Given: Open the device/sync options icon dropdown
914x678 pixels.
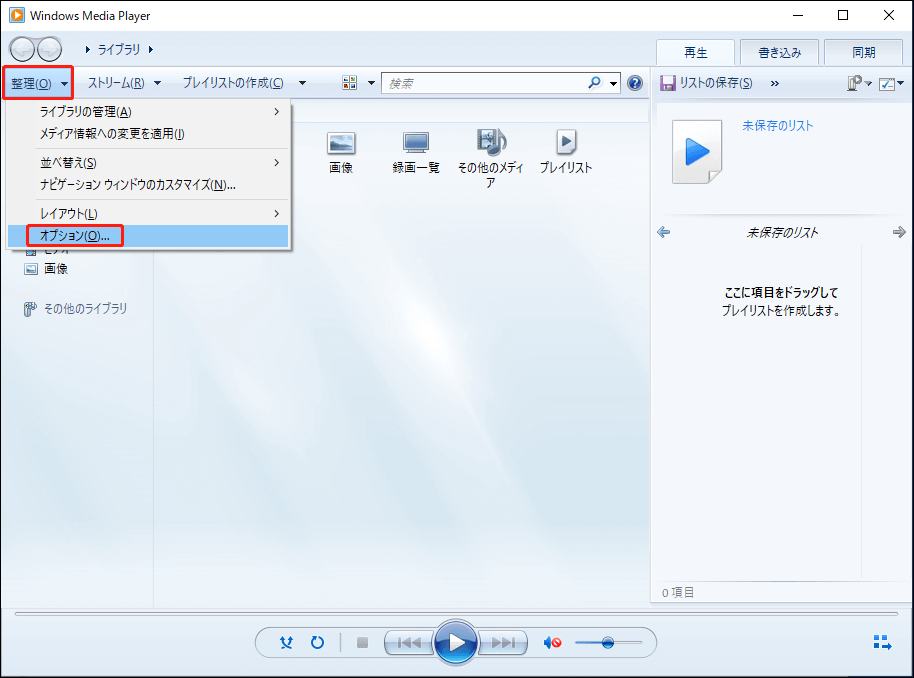Looking at the screenshot, I should pos(859,83).
